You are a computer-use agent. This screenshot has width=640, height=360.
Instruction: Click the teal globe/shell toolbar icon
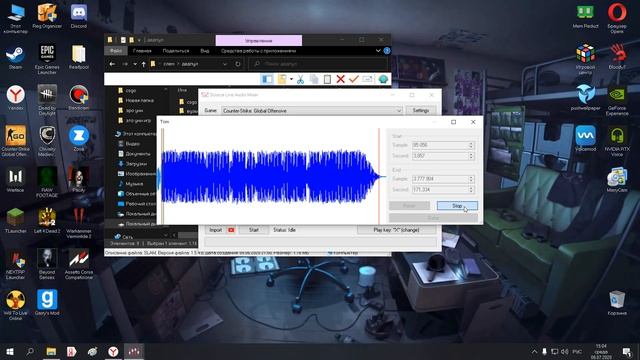(x=383, y=79)
